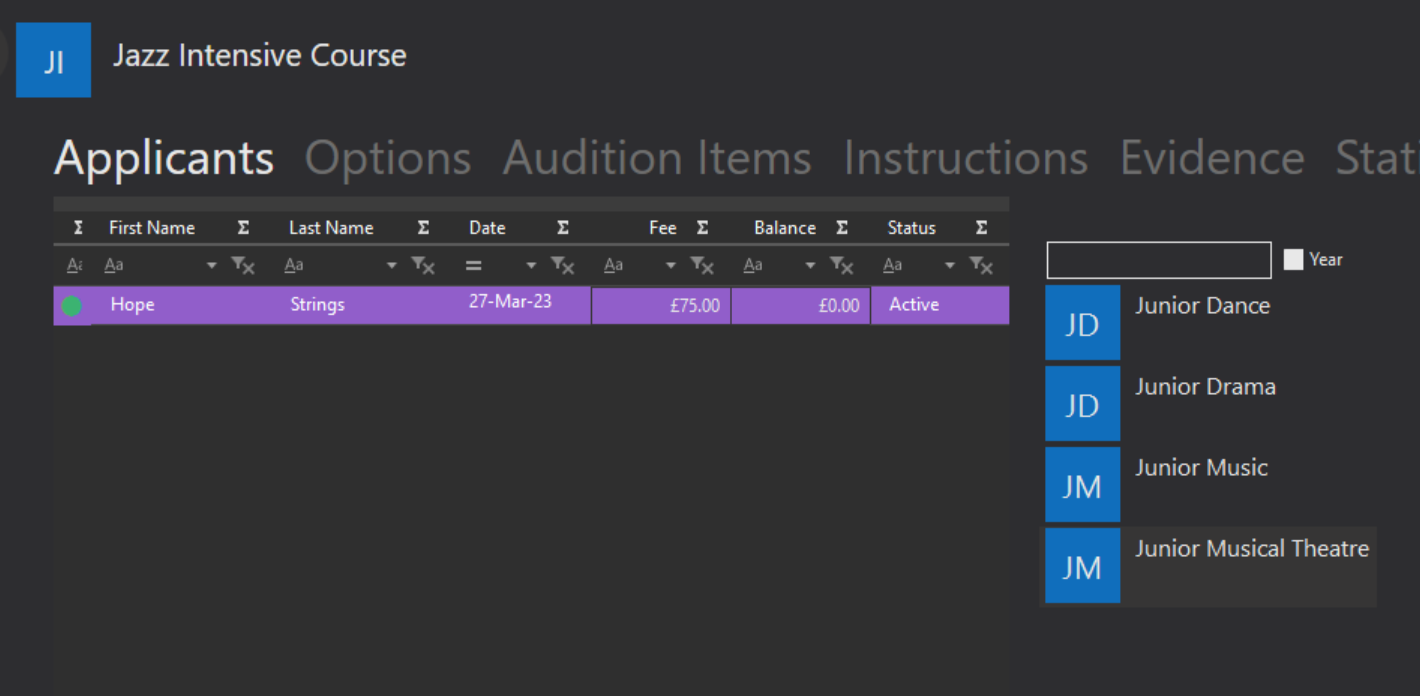This screenshot has width=1420, height=696.
Task: Sort by the Fee column header
Action: click(662, 228)
